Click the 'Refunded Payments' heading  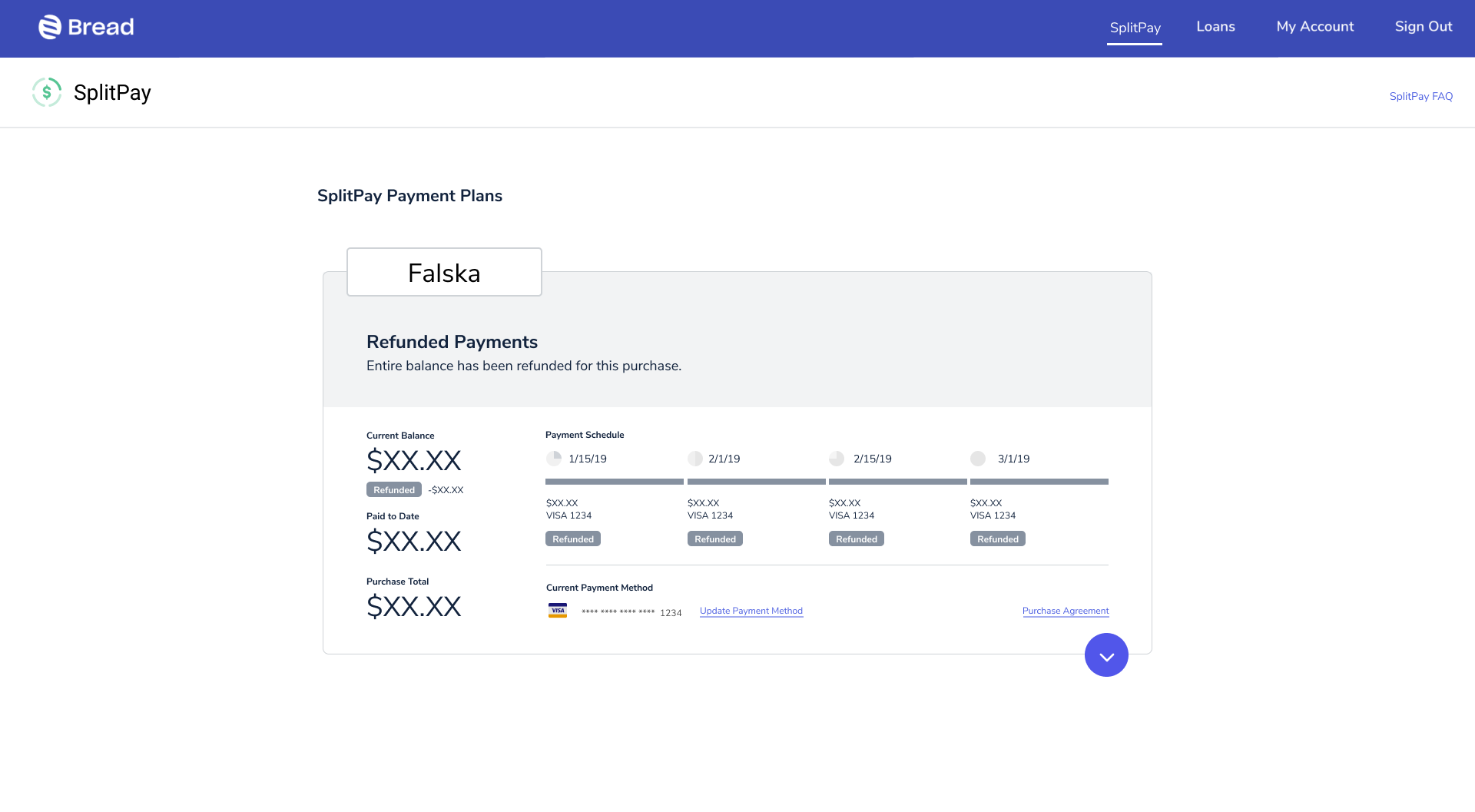452,342
